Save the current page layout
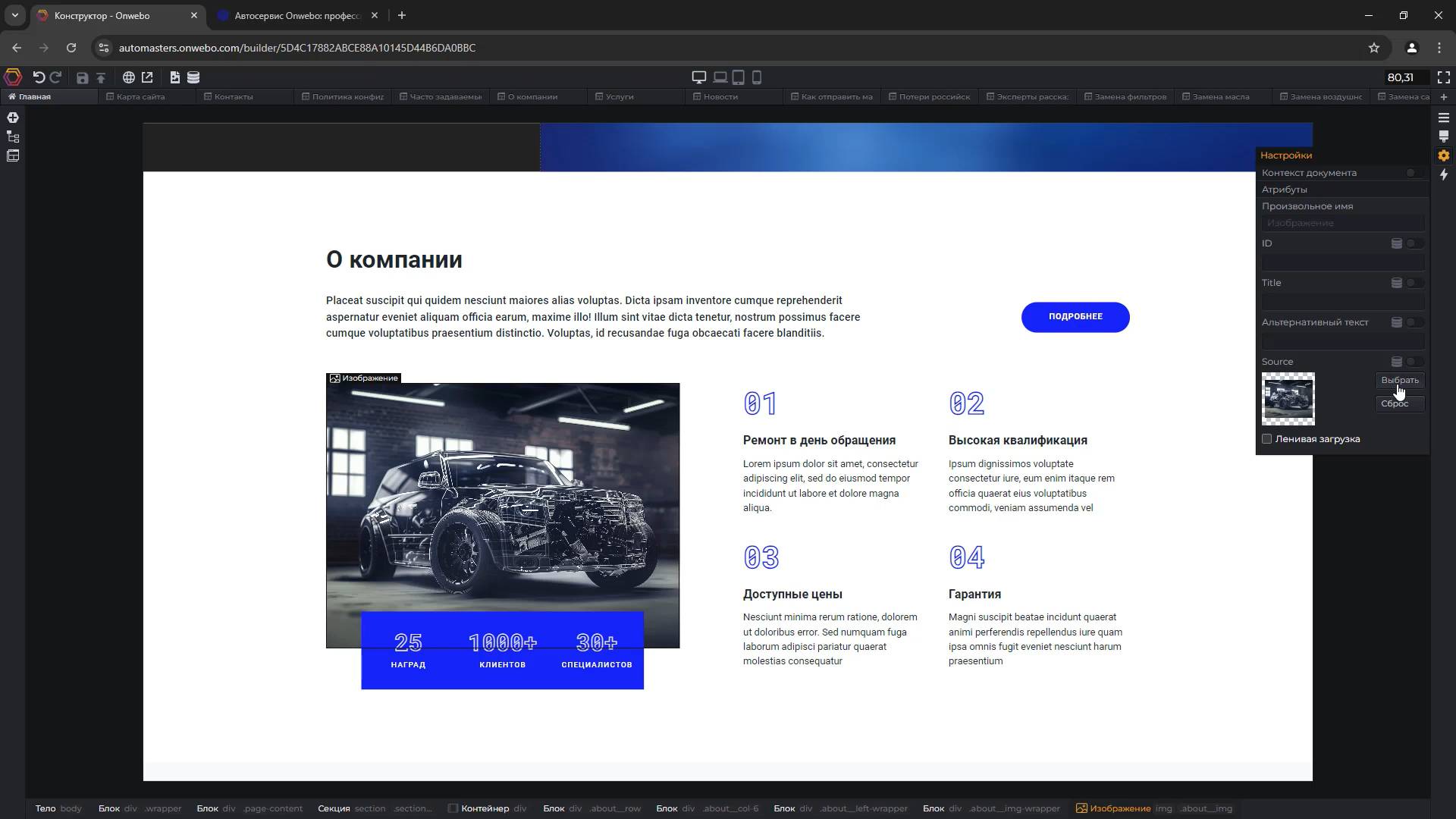This screenshot has height=819, width=1456. [82, 77]
